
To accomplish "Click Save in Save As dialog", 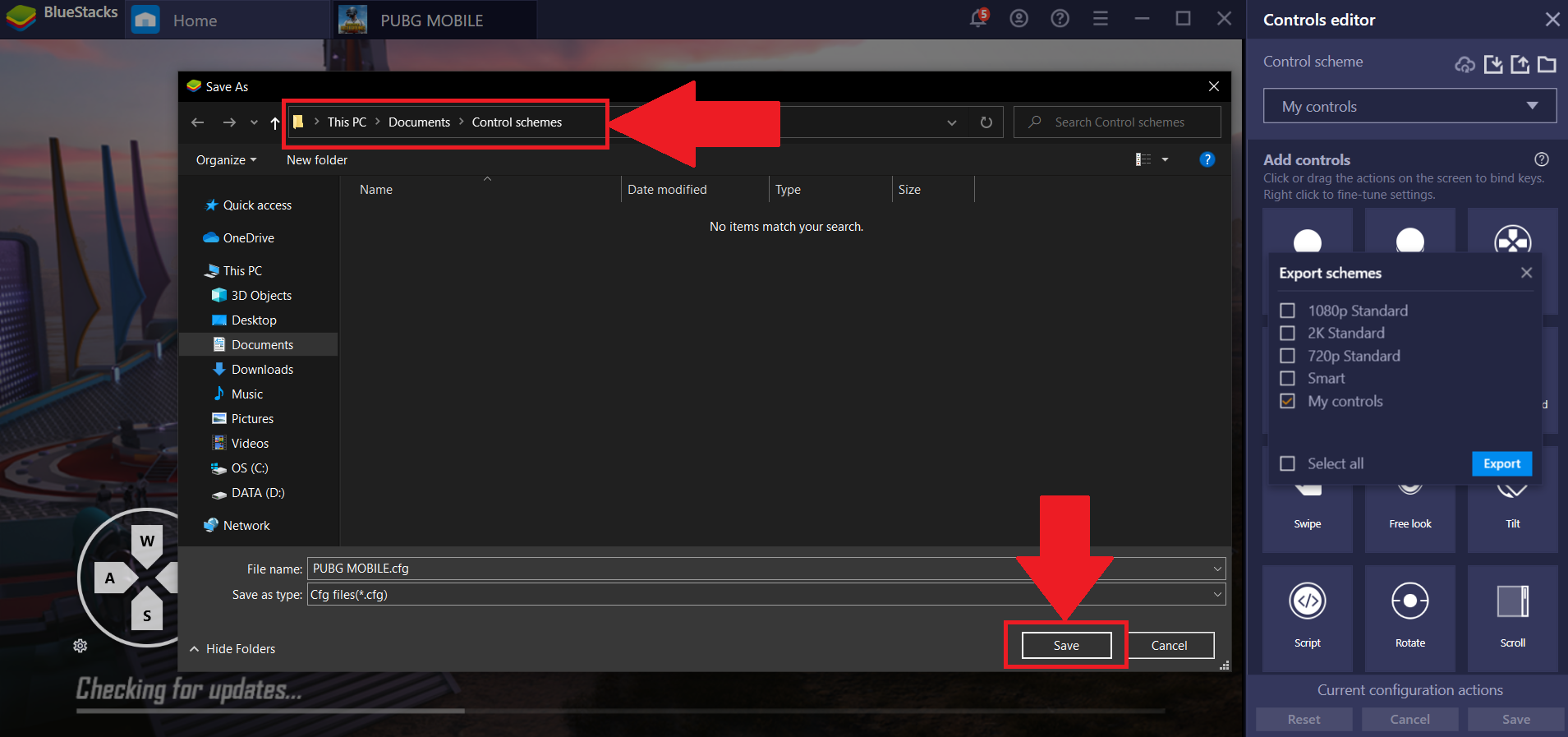I will click(1066, 646).
